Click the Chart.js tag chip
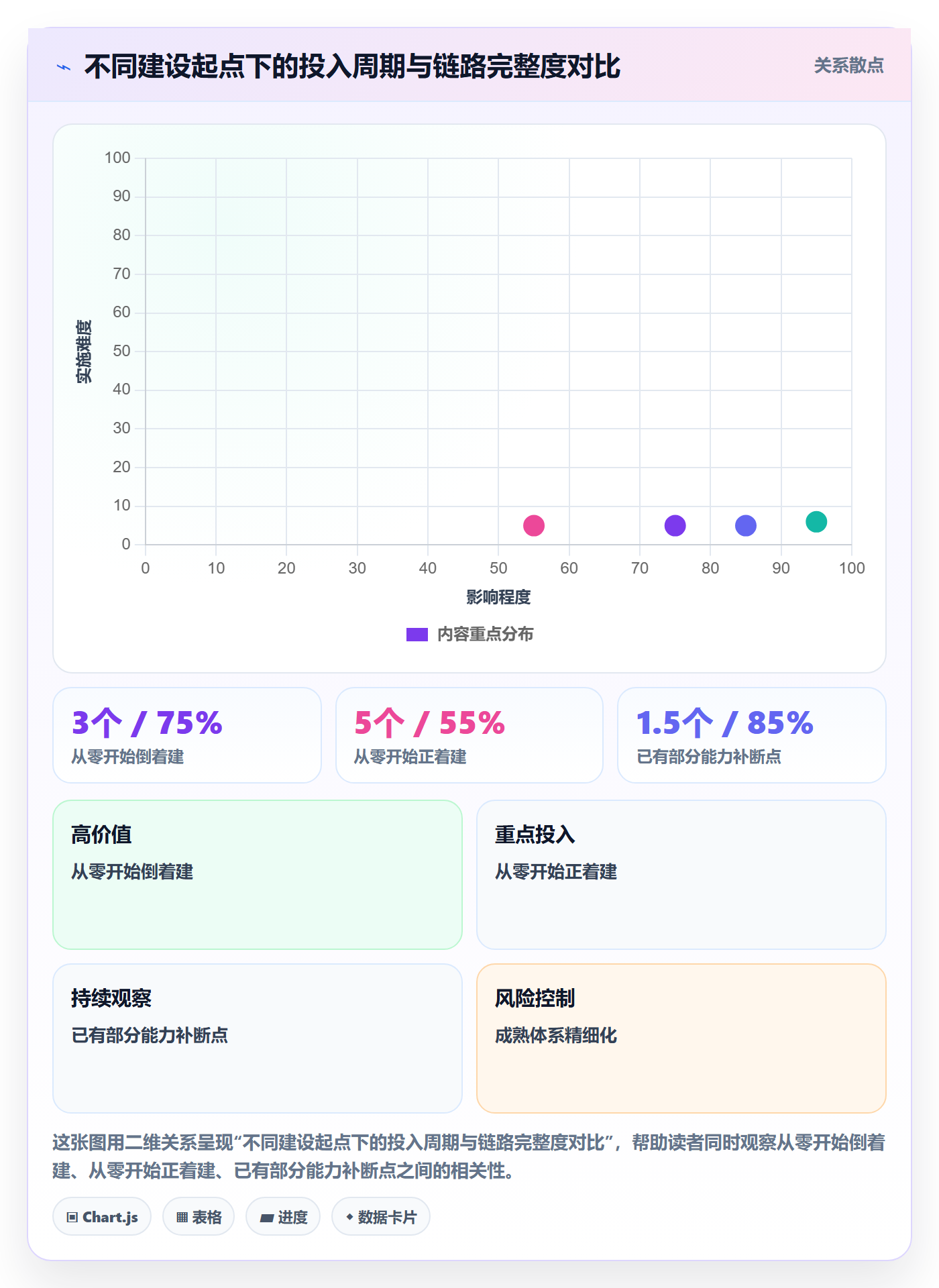The width and height of the screenshot is (939, 1288). pyautogui.click(x=102, y=1217)
